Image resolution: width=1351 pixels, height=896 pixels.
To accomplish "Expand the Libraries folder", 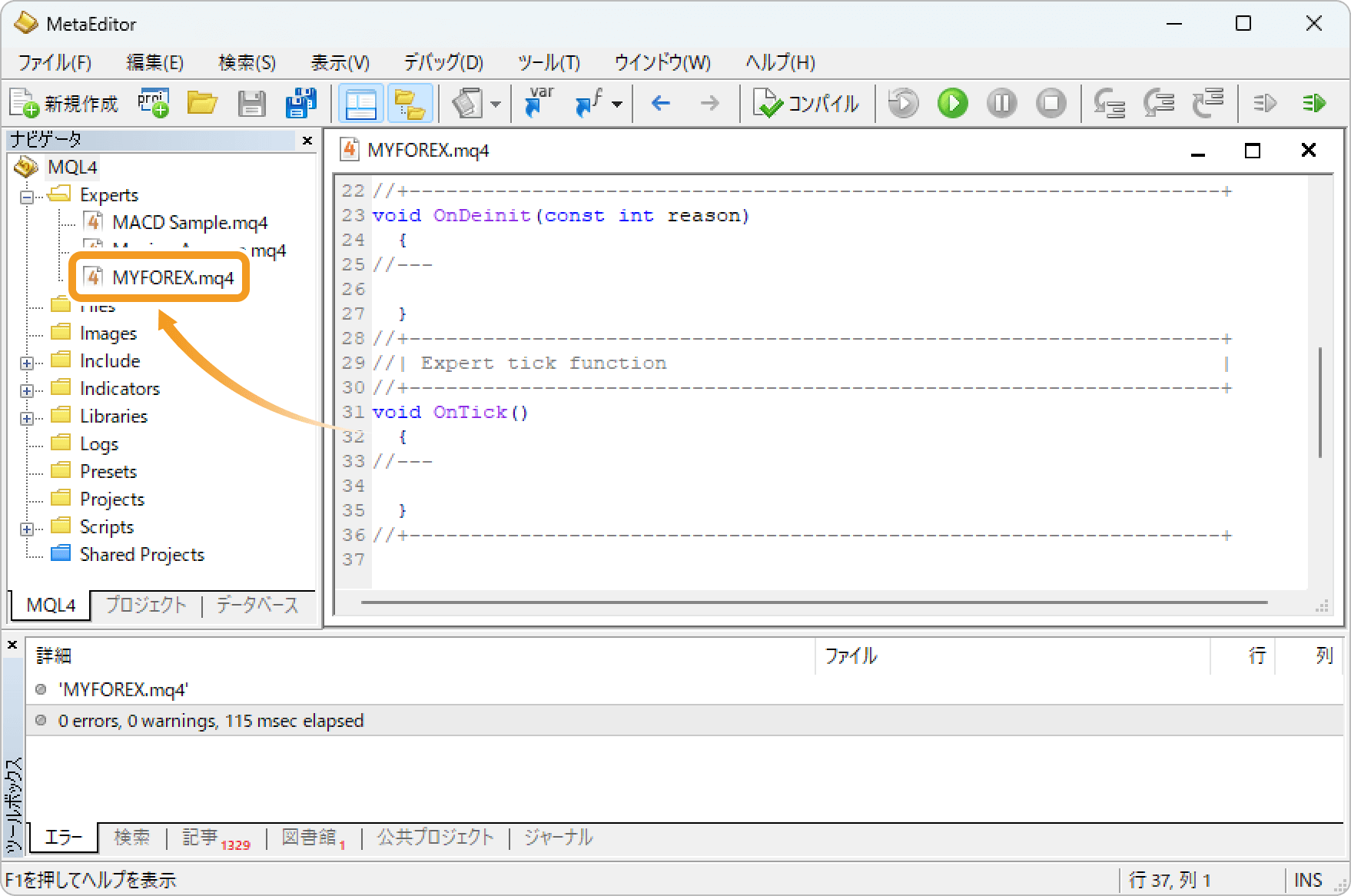I will (x=27, y=418).
